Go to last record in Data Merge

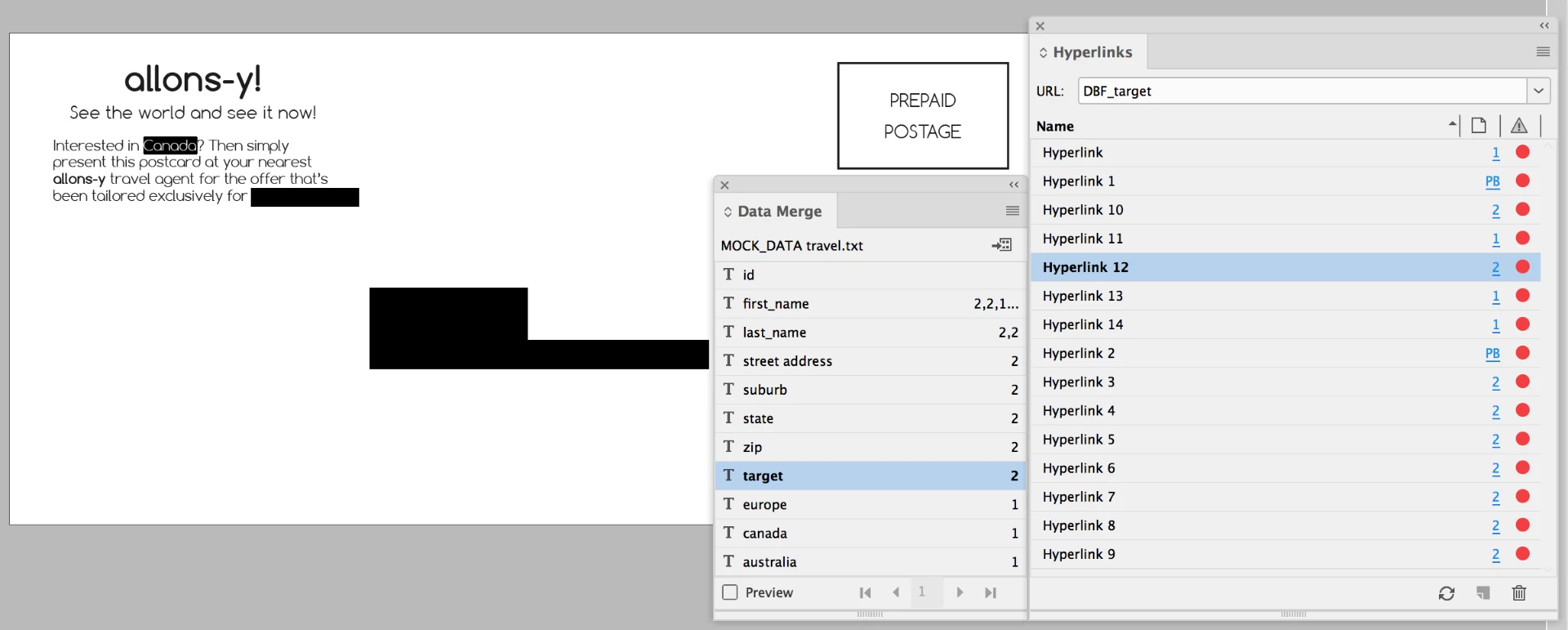tap(991, 592)
